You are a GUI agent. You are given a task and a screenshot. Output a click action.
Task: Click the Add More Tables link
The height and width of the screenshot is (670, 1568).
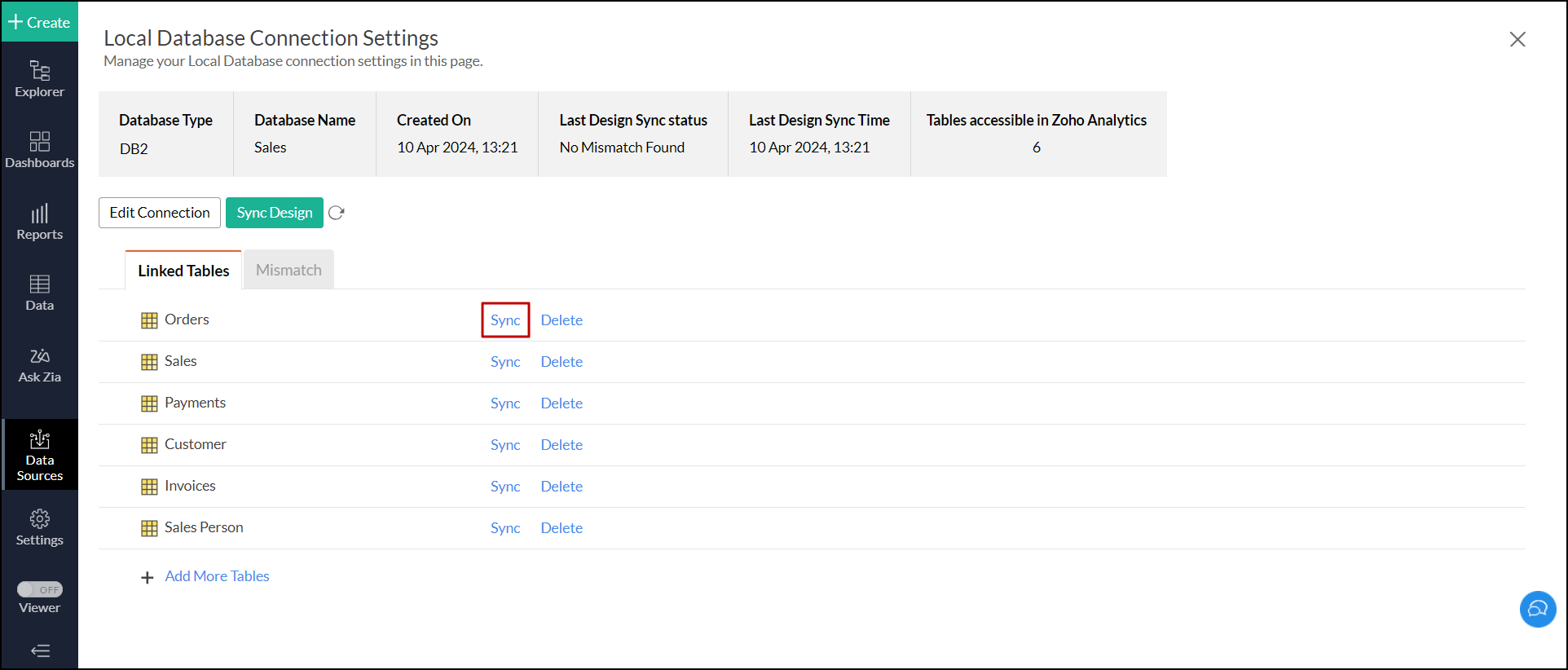point(217,576)
